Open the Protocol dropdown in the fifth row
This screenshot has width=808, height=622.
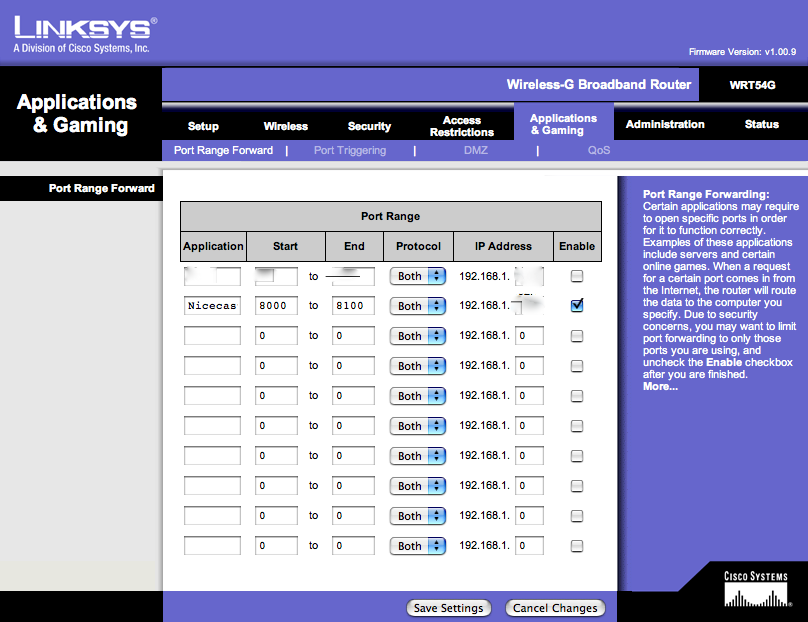[417, 396]
